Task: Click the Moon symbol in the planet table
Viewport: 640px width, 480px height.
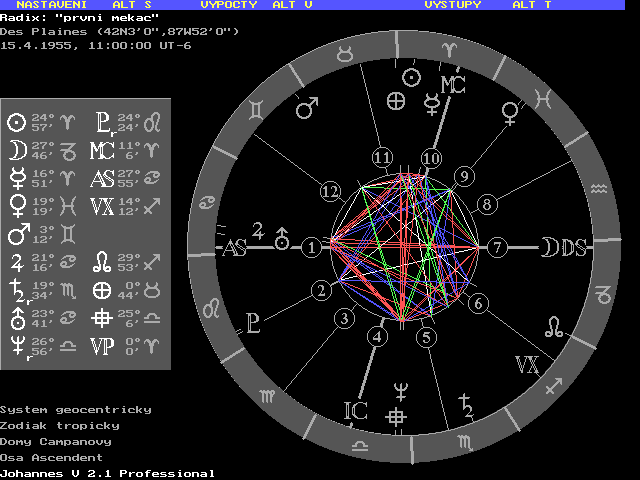Action: pos(16,151)
